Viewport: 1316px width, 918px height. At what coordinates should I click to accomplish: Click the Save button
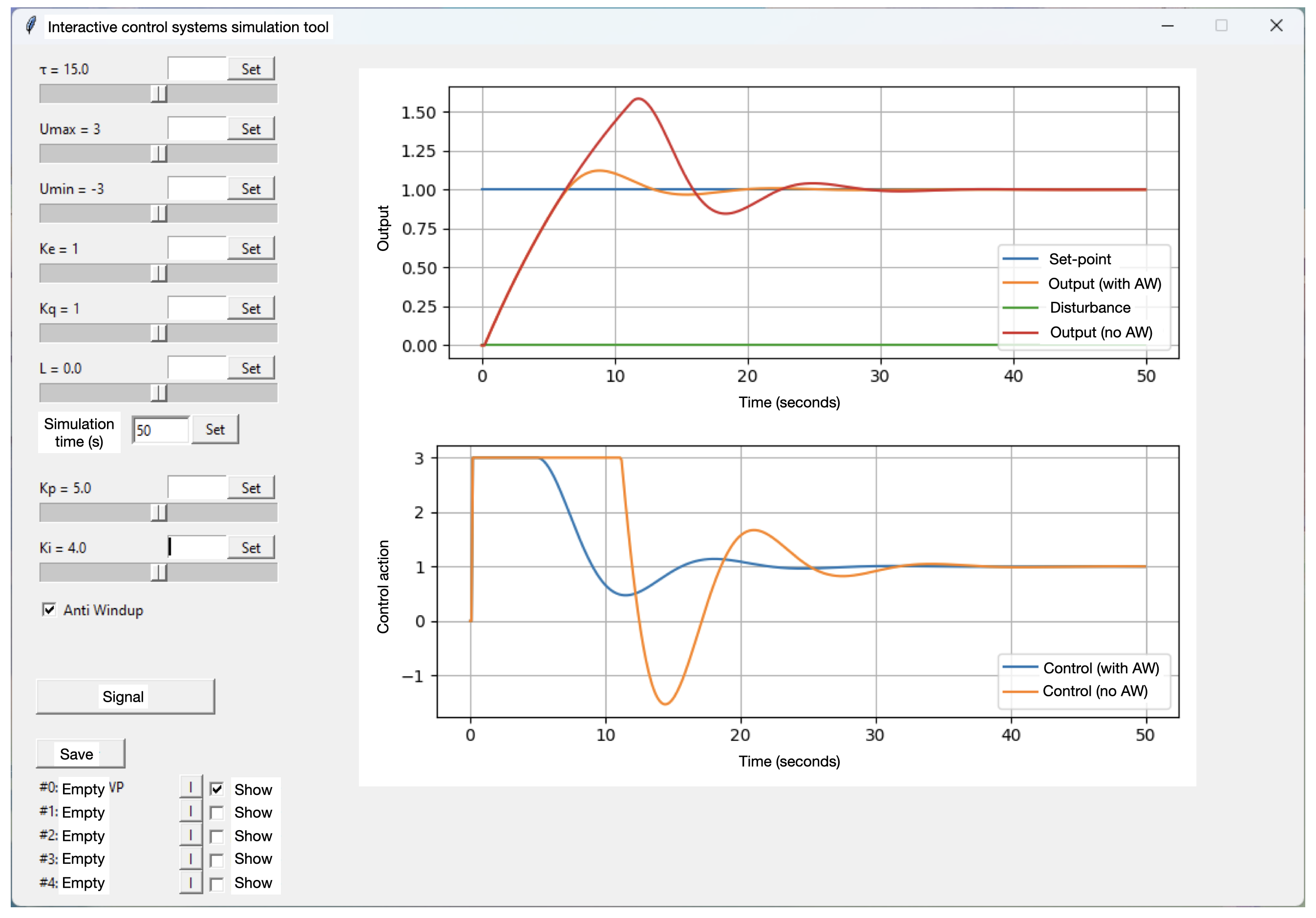coord(81,754)
